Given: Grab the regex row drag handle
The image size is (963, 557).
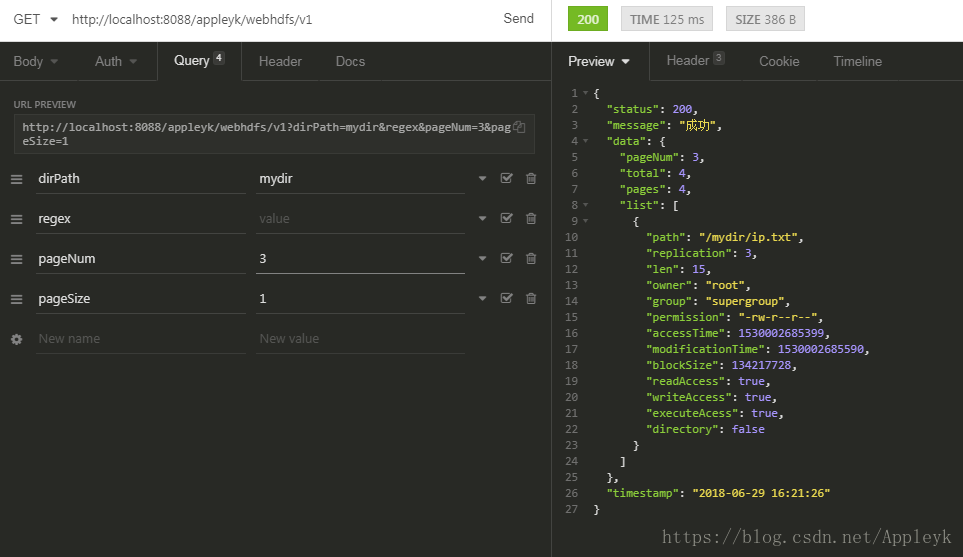Looking at the screenshot, I should pos(17,219).
